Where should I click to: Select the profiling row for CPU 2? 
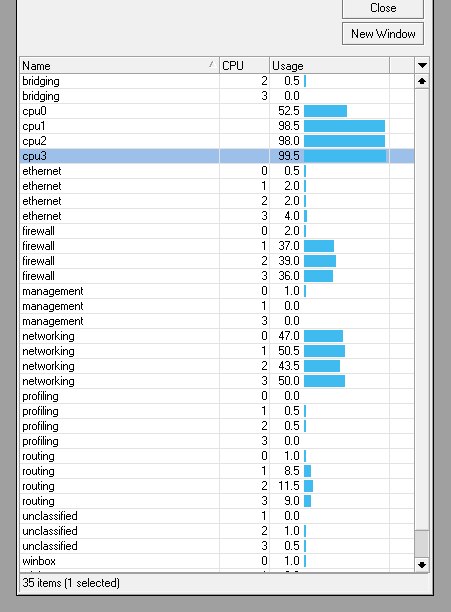click(217, 426)
